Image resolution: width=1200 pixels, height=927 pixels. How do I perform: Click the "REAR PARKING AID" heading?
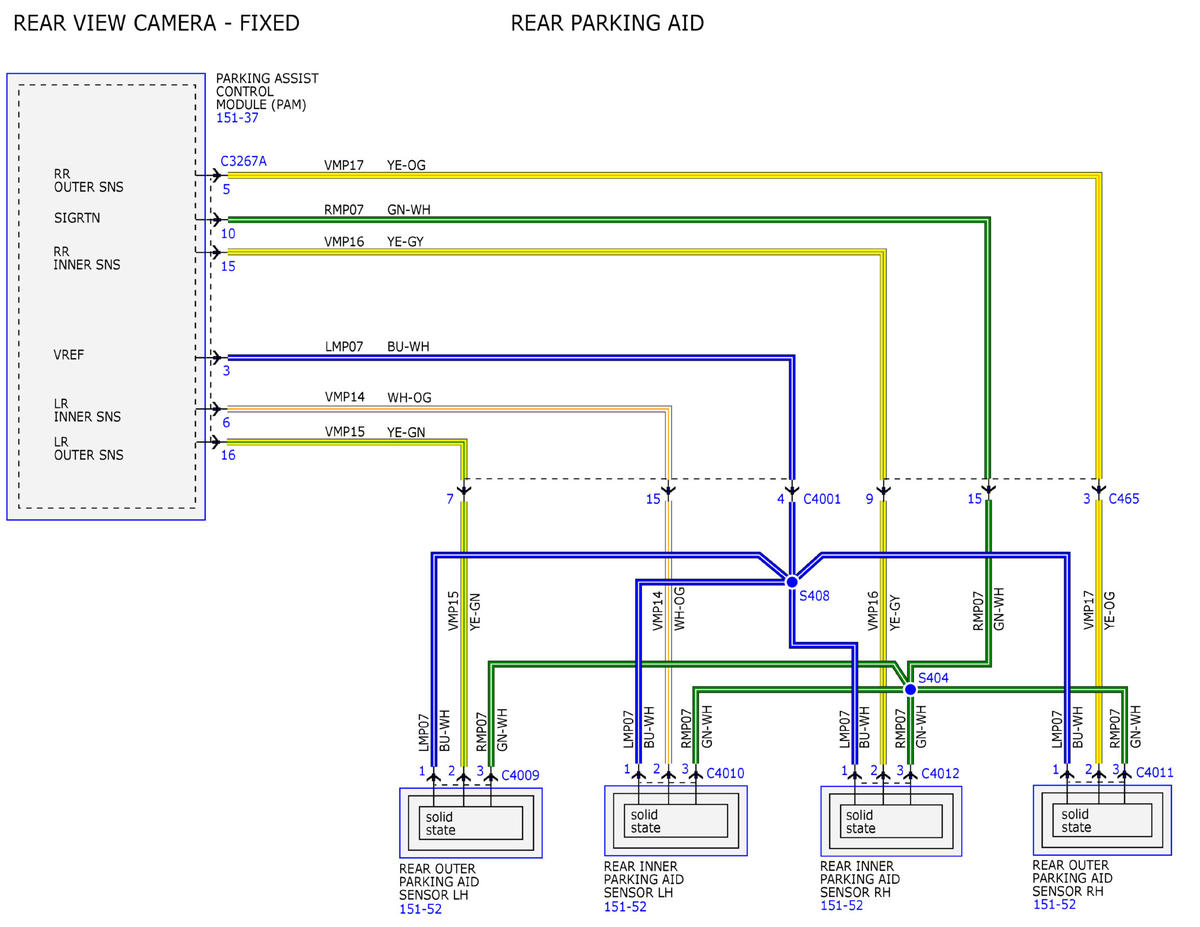(607, 23)
